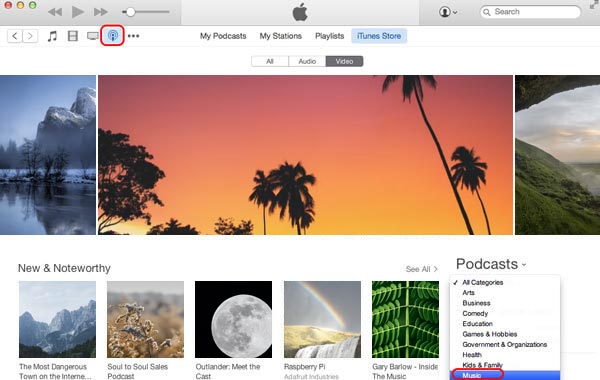Open Soul to Soul Sales Podcast artwork
This screenshot has width=600, height=380.
[145, 320]
